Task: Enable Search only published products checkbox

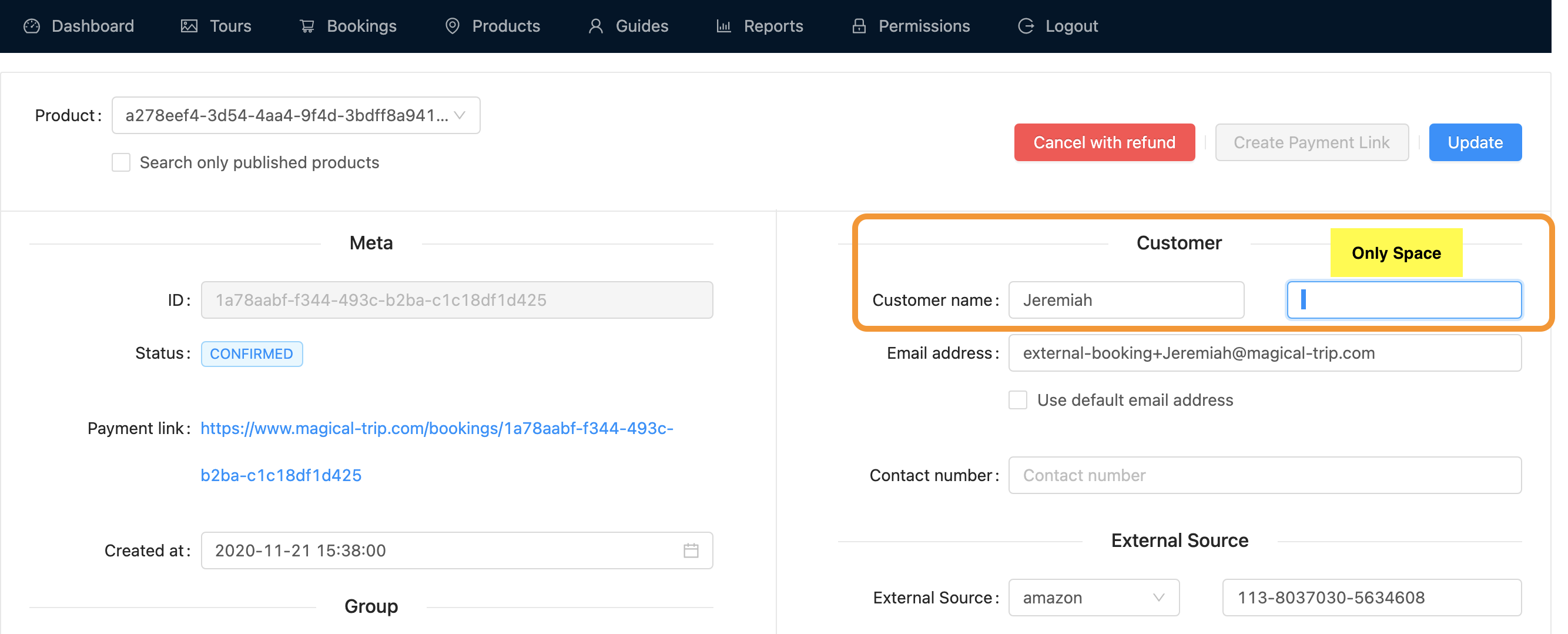Action: click(x=121, y=162)
